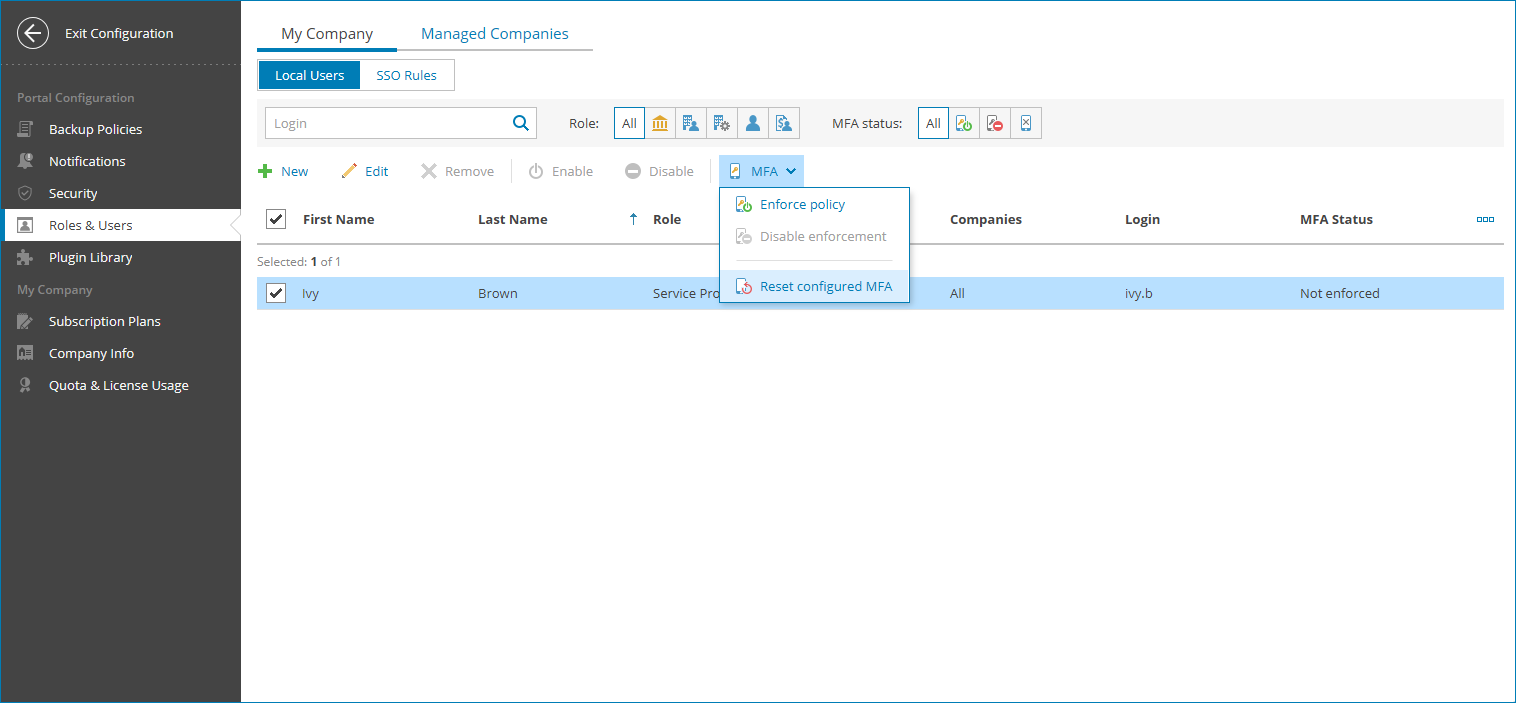Viewport: 1516px width, 703px height.
Task: Expand the MFA dropdown arrow
Action: (x=791, y=170)
